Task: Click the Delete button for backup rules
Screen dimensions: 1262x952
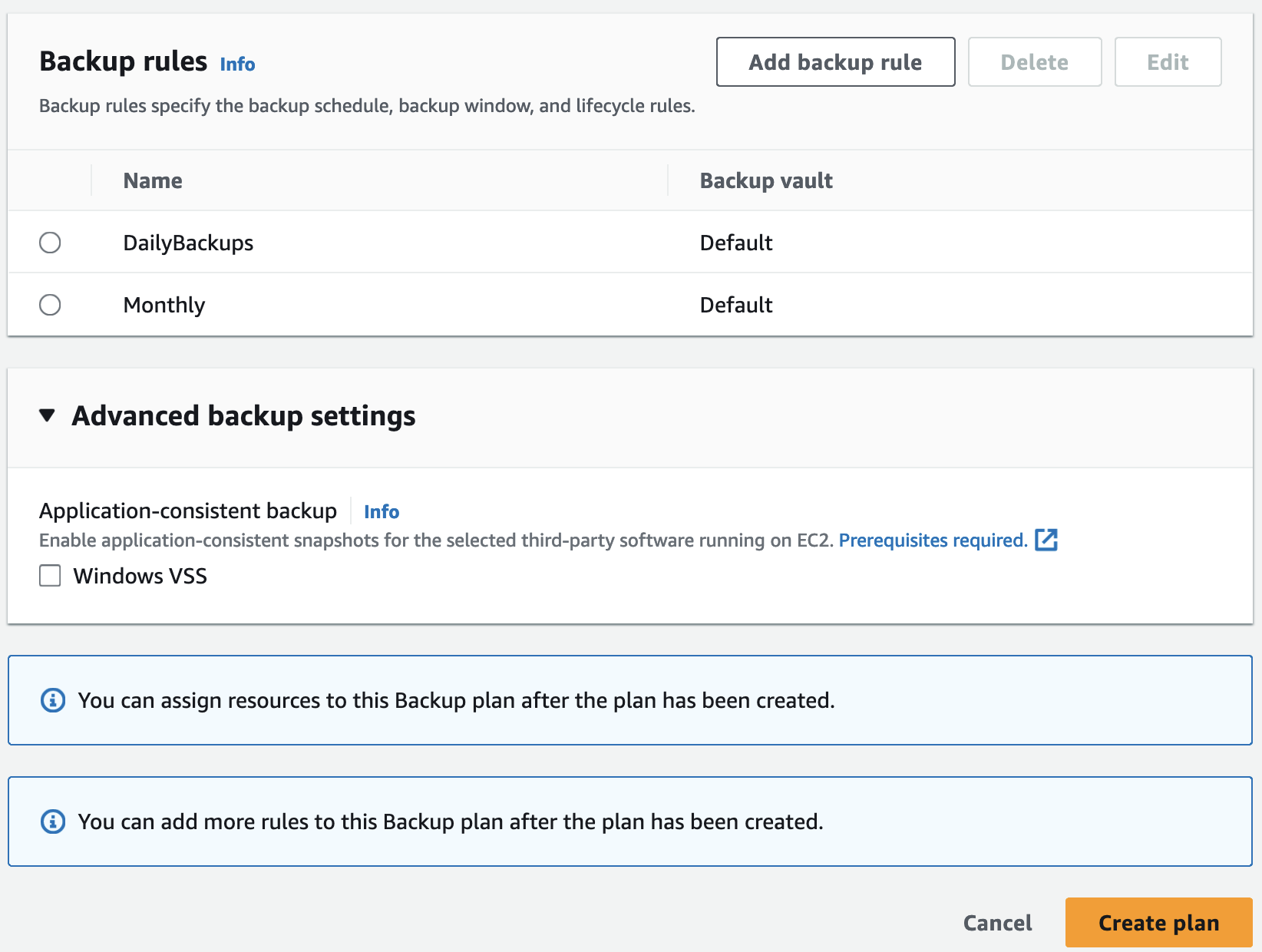Action: (1034, 62)
